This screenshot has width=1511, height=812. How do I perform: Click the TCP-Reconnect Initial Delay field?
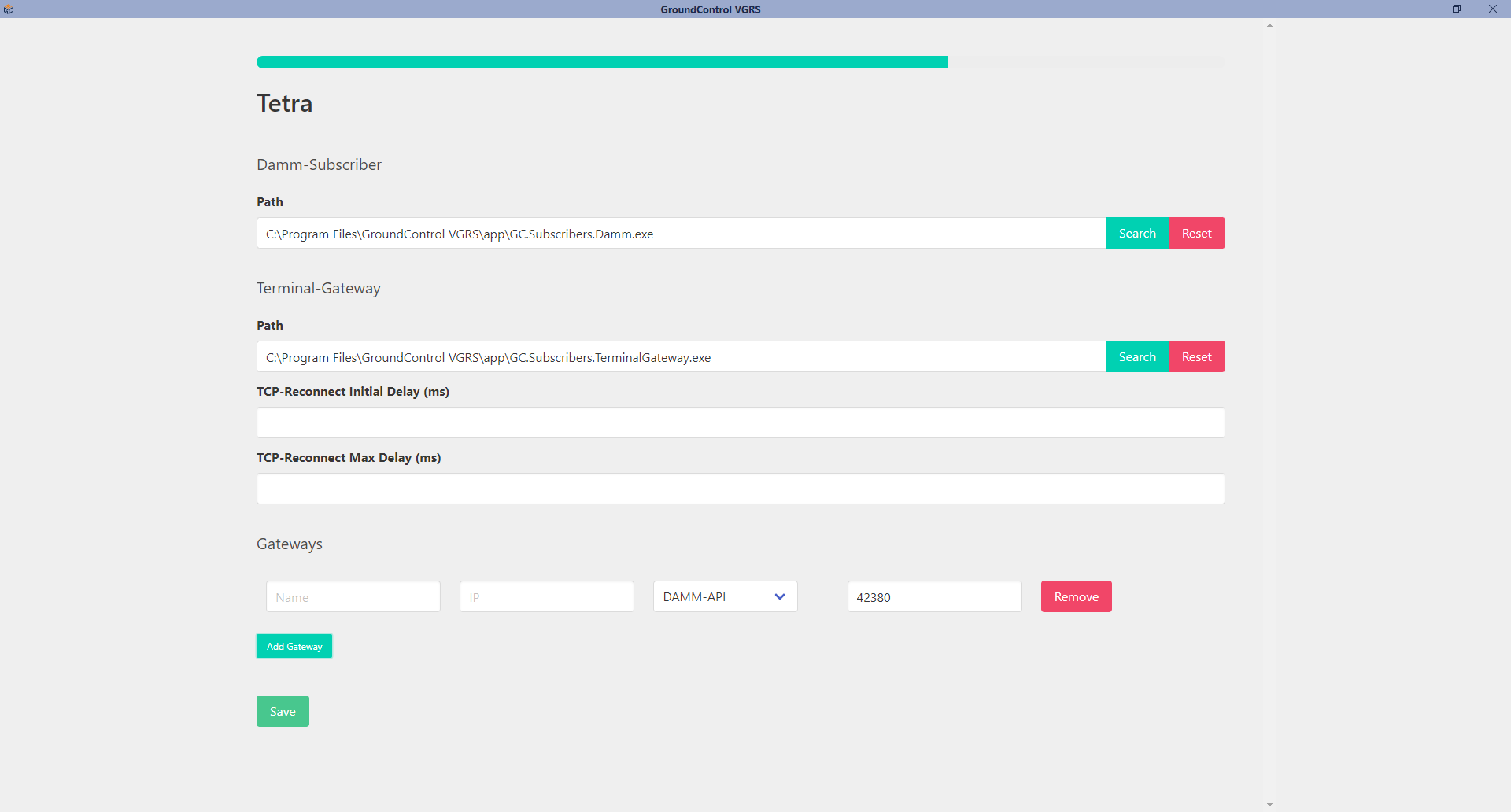point(740,423)
